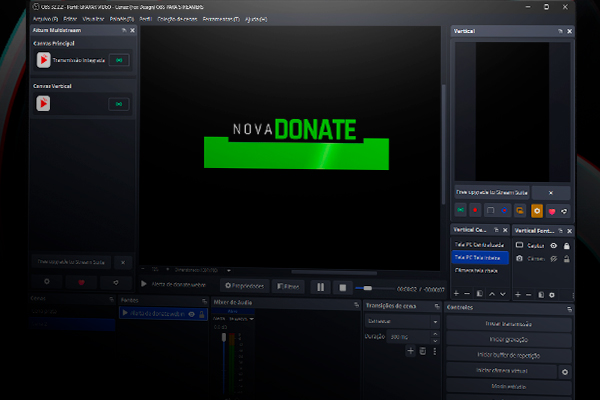Click the green stream icon in Vertical toolbar
The height and width of the screenshot is (400, 600).
pos(461,210)
